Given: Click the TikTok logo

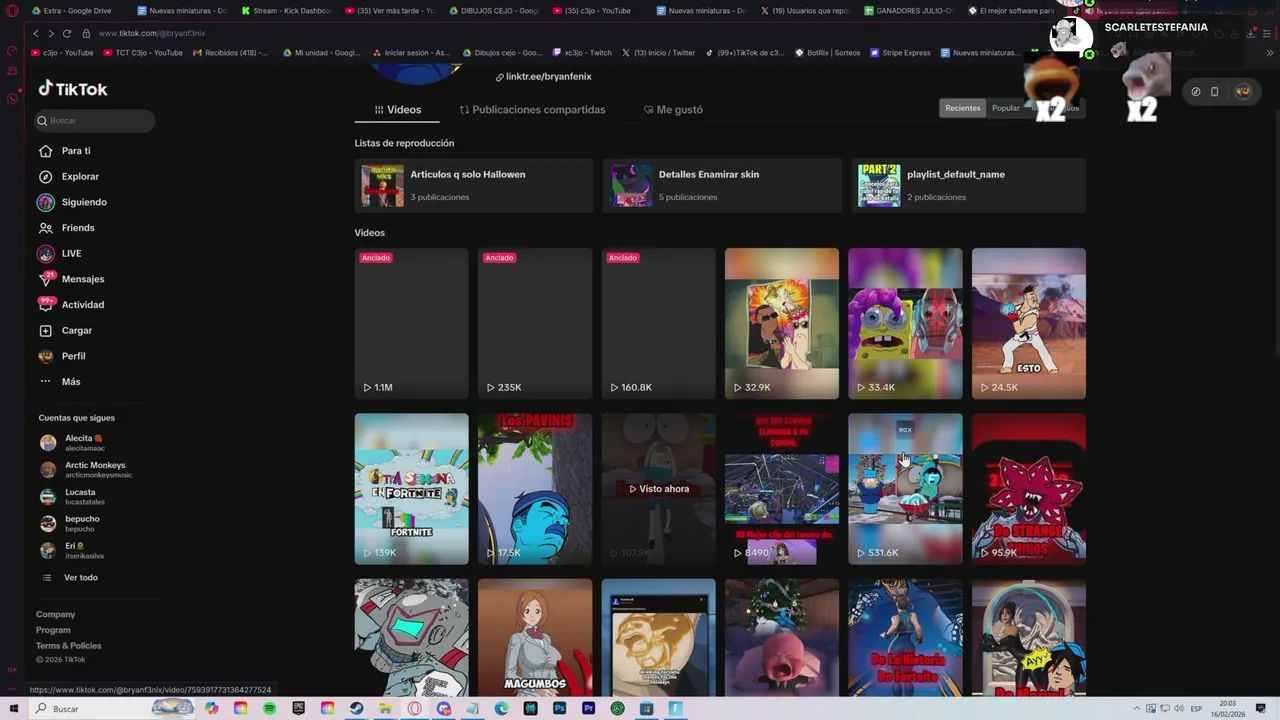Looking at the screenshot, I should [x=73, y=89].
